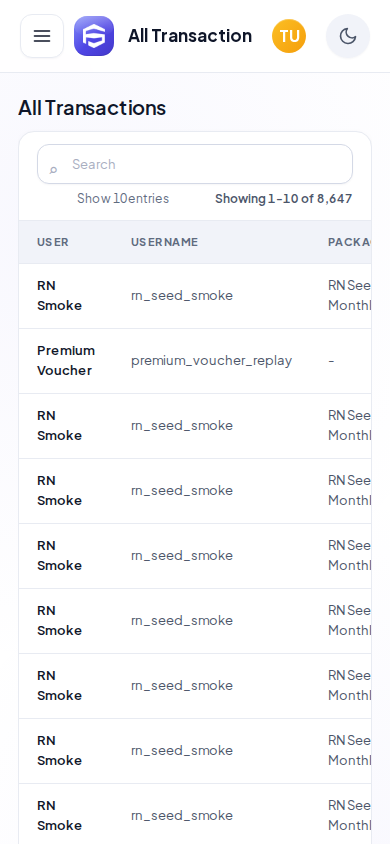Click the dash package cell for Premium Voucher
This screenshot has height=844, width=390.
[x=331, y=361]
